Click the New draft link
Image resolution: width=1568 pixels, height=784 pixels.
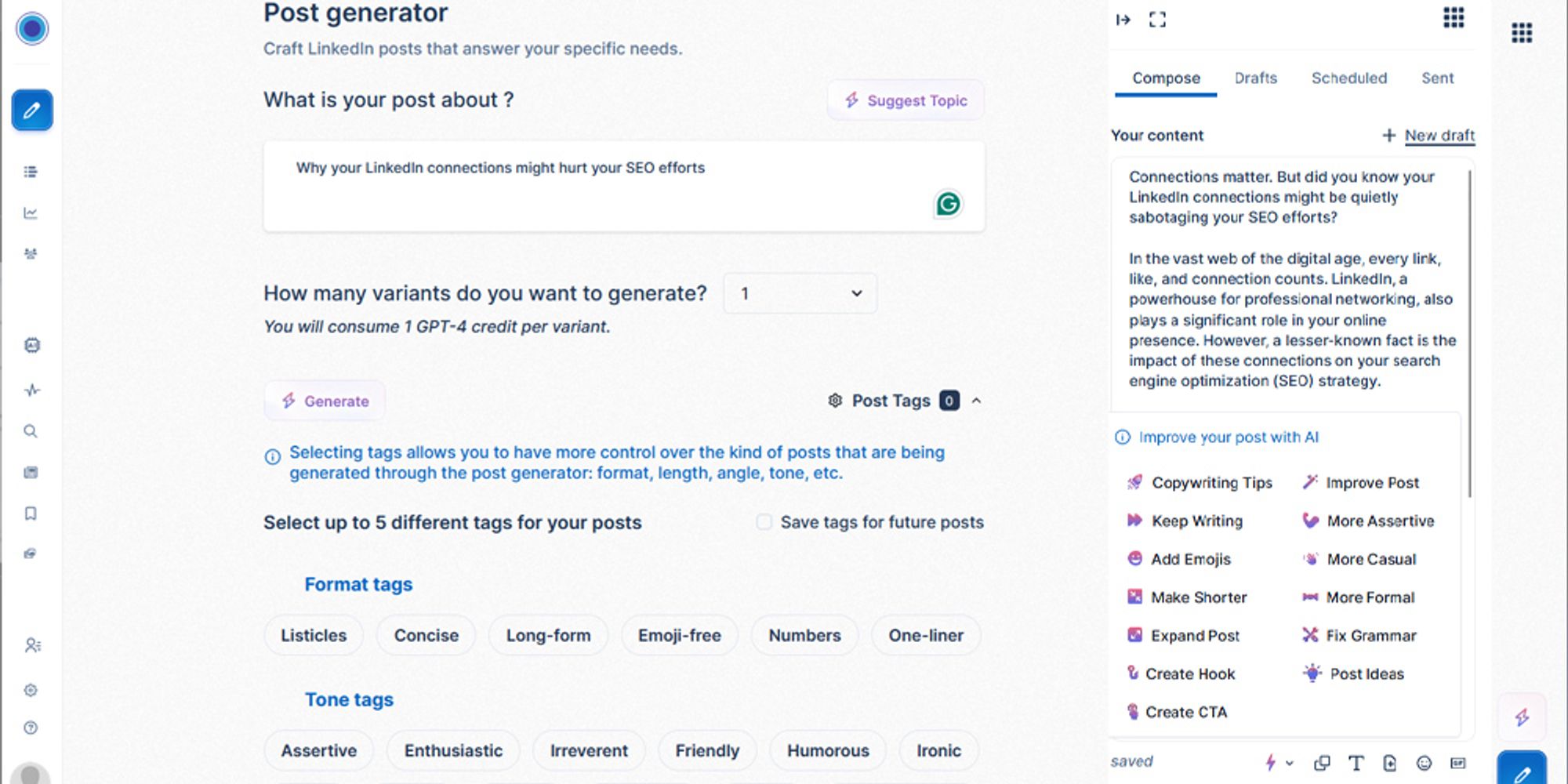click(x=1439, y=136)
